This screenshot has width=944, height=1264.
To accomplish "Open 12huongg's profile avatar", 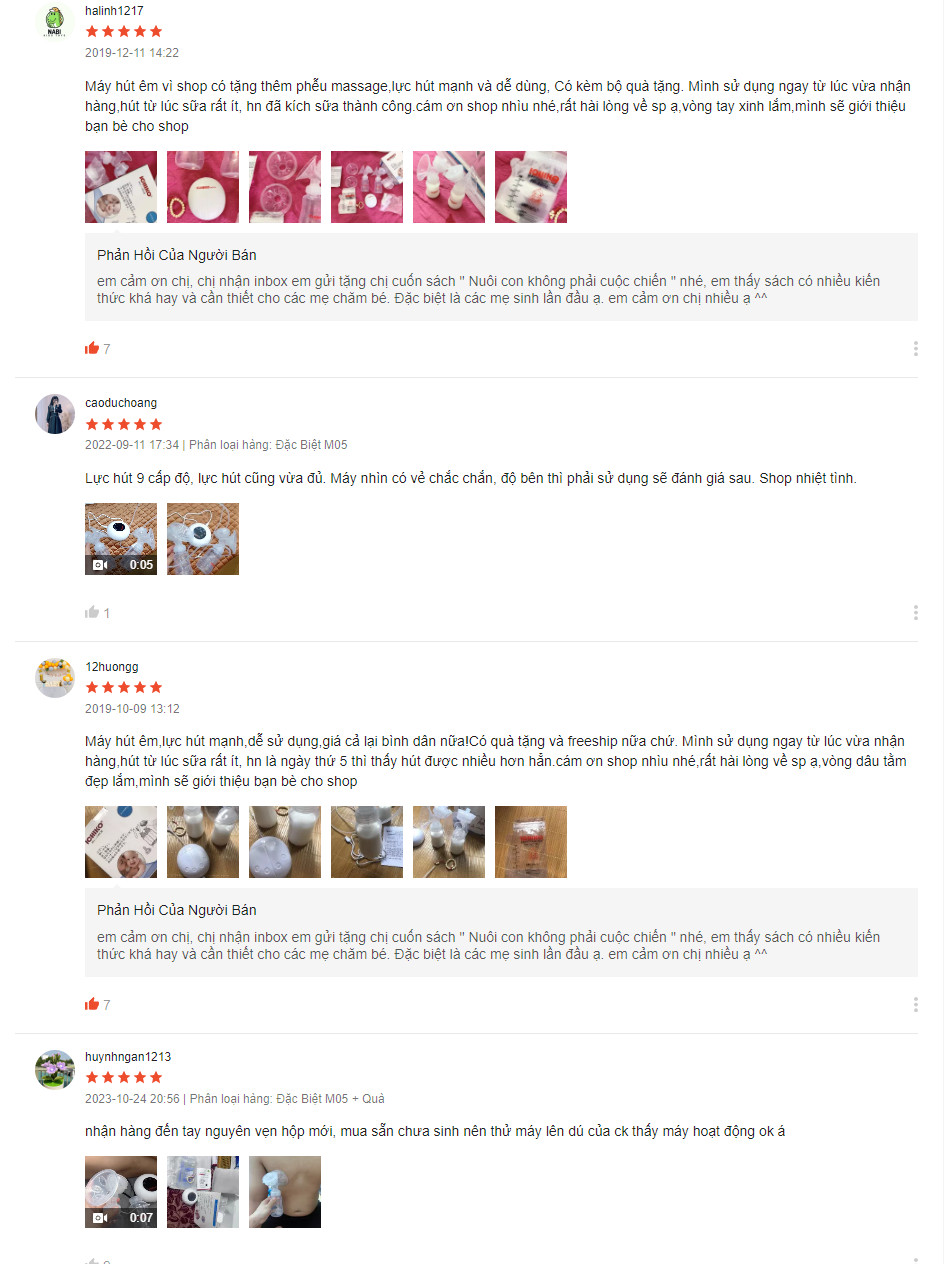I will [55, 678].
